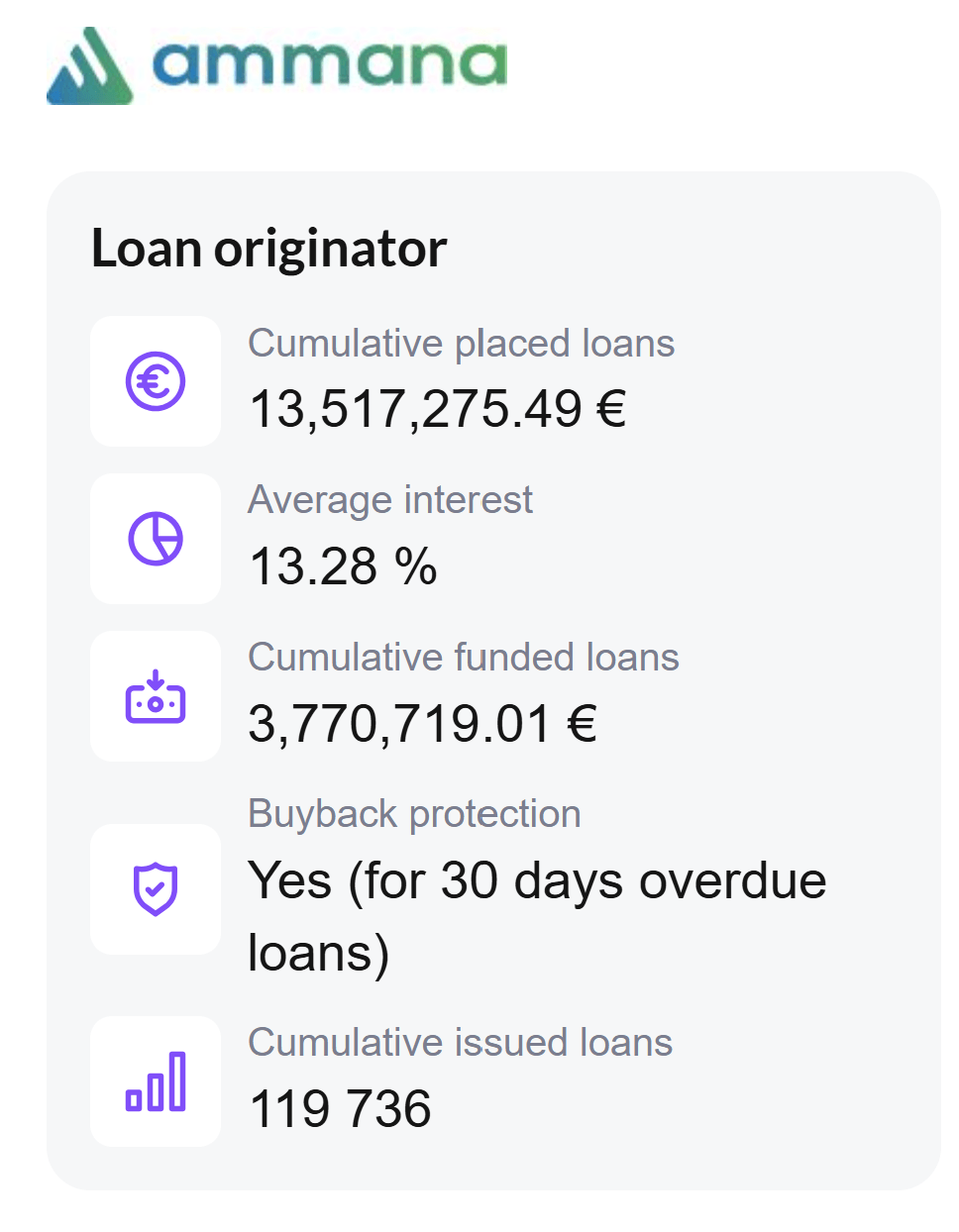Click the 'Yes (for 30 days overdue' text
Viewport: 959px width, 1232px height.
[536, 880]
